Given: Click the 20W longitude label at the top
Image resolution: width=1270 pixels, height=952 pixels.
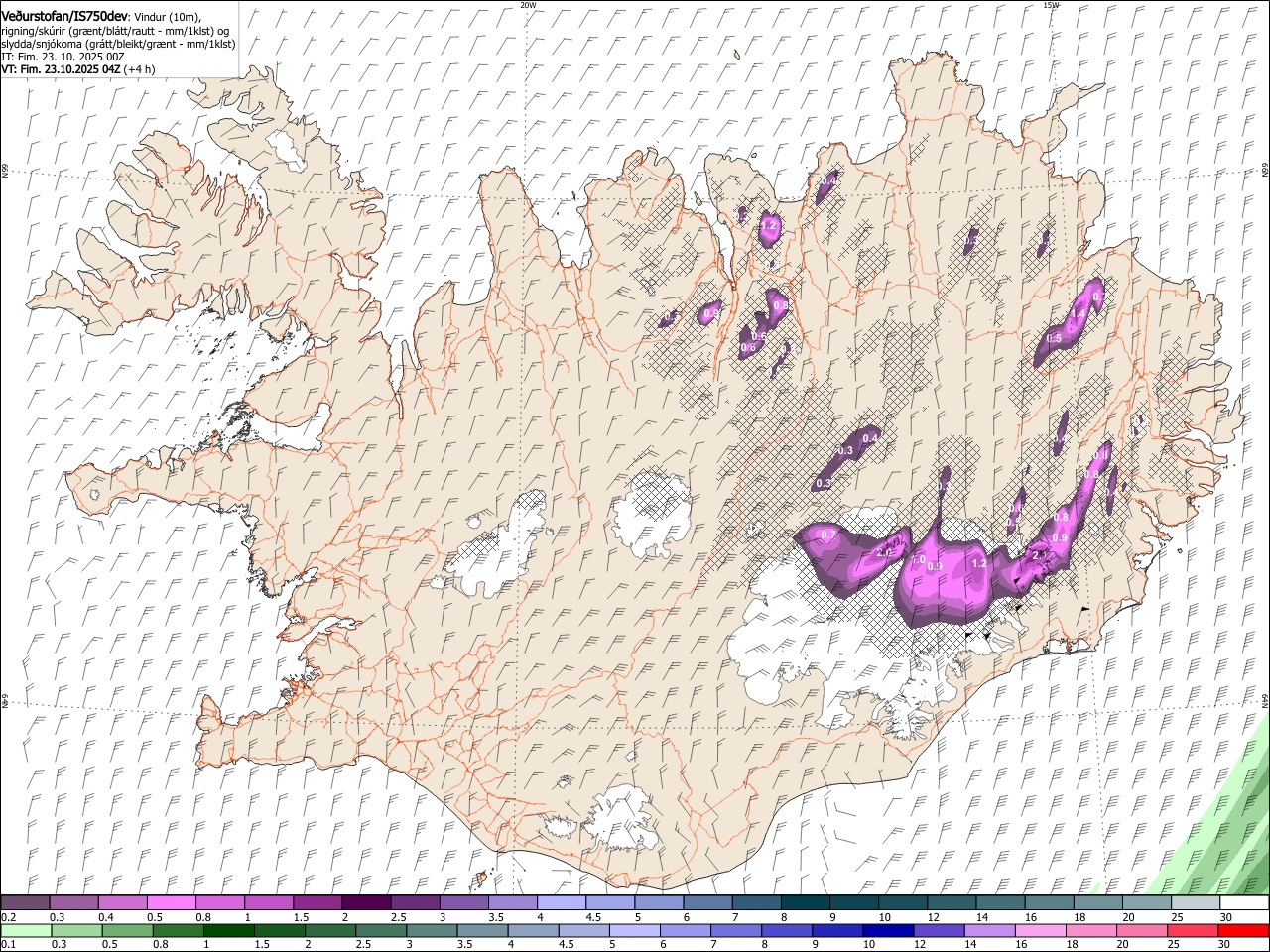Looking at the screenshot, I should pos(528,5).
